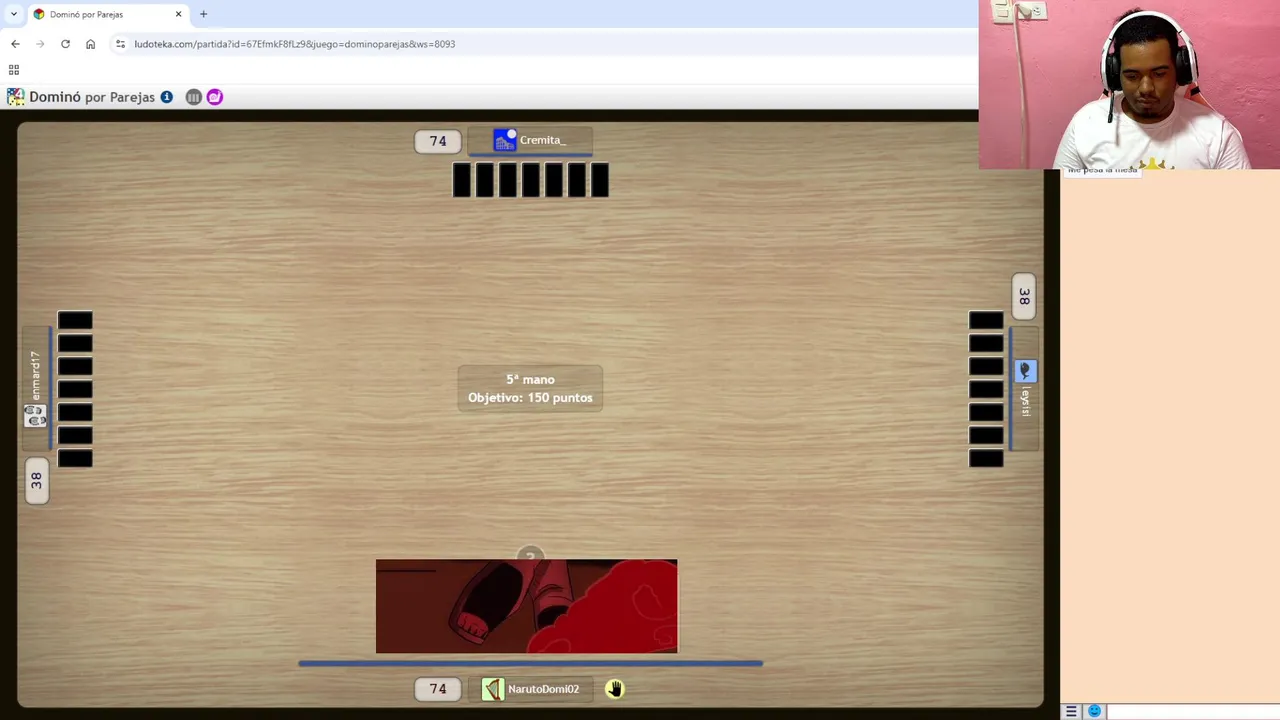Open the chat menu list icon

coord(1071,711)
